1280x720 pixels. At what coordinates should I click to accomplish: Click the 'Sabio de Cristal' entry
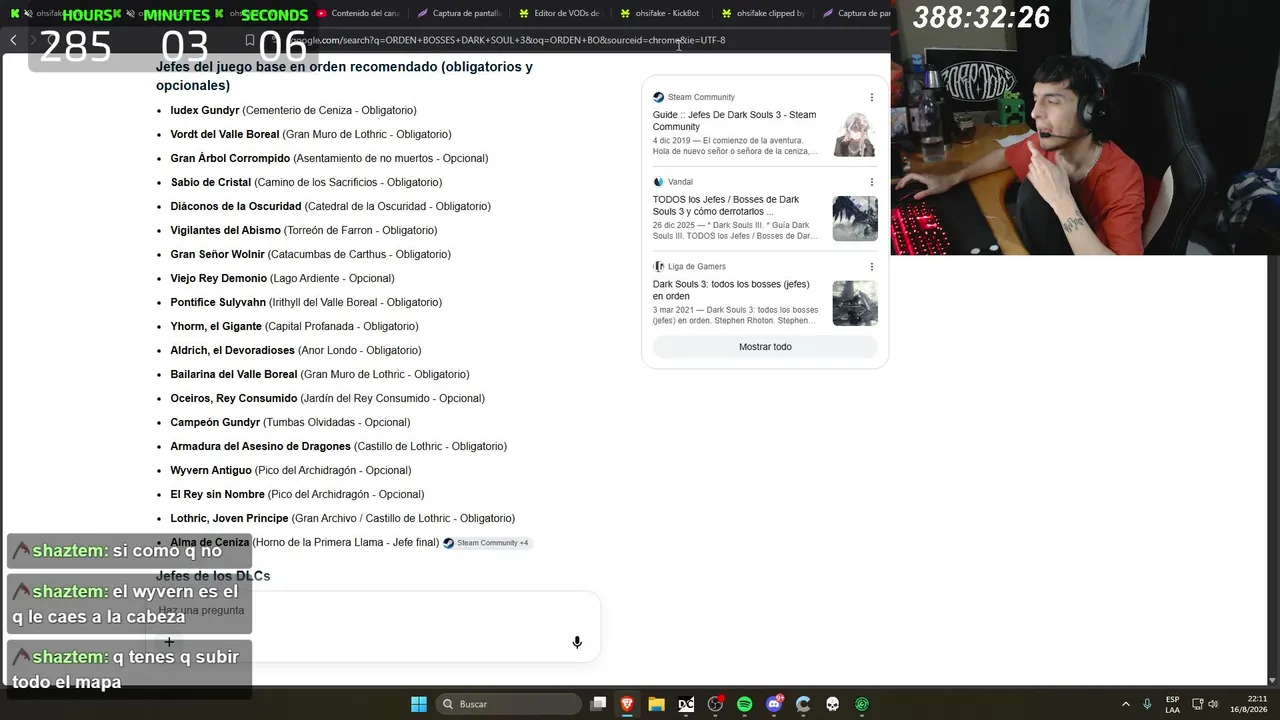[211, 182]
